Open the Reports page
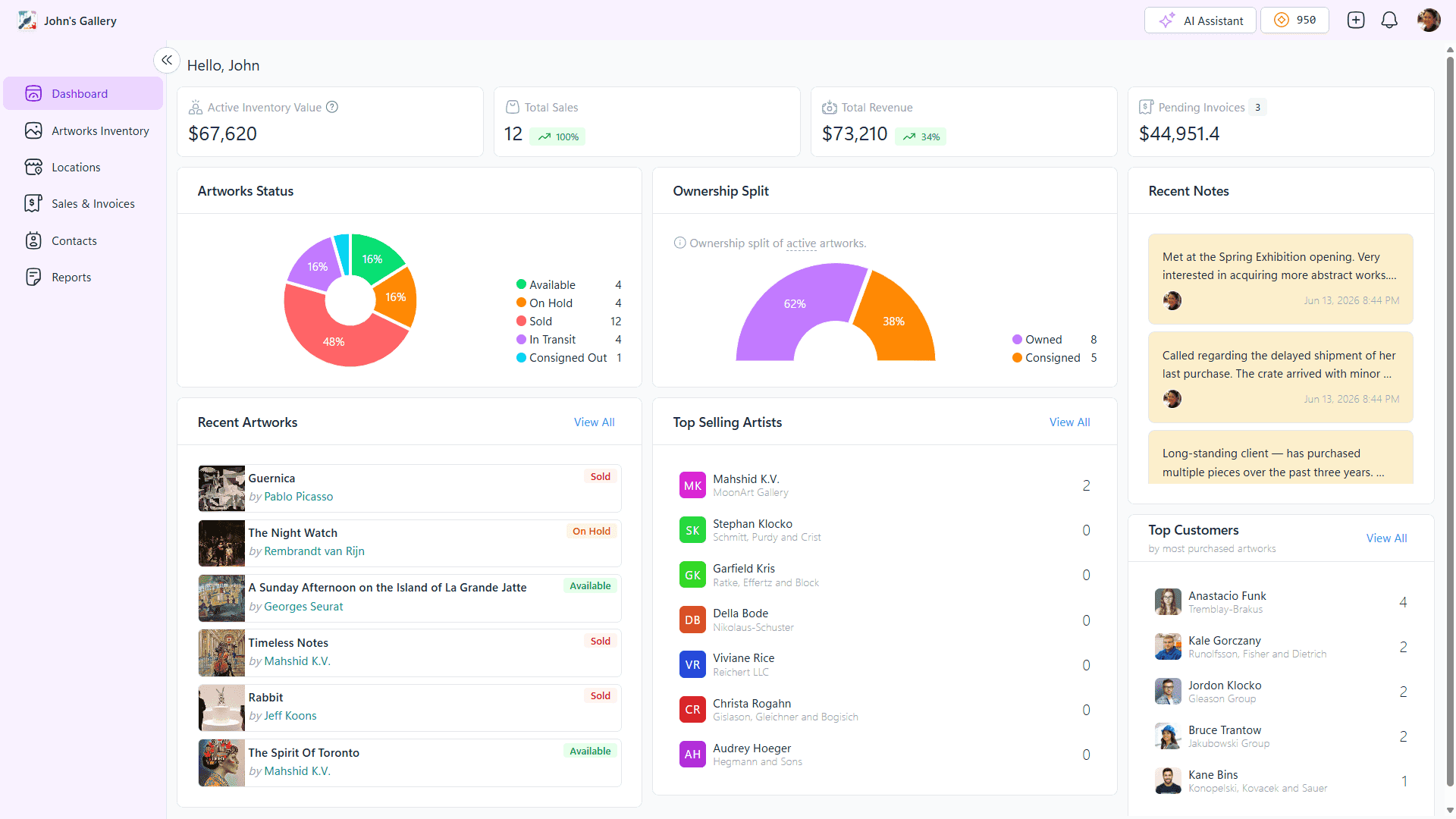Image resolution: width=1456 pixels, height=819 pixels. (83, 277)
